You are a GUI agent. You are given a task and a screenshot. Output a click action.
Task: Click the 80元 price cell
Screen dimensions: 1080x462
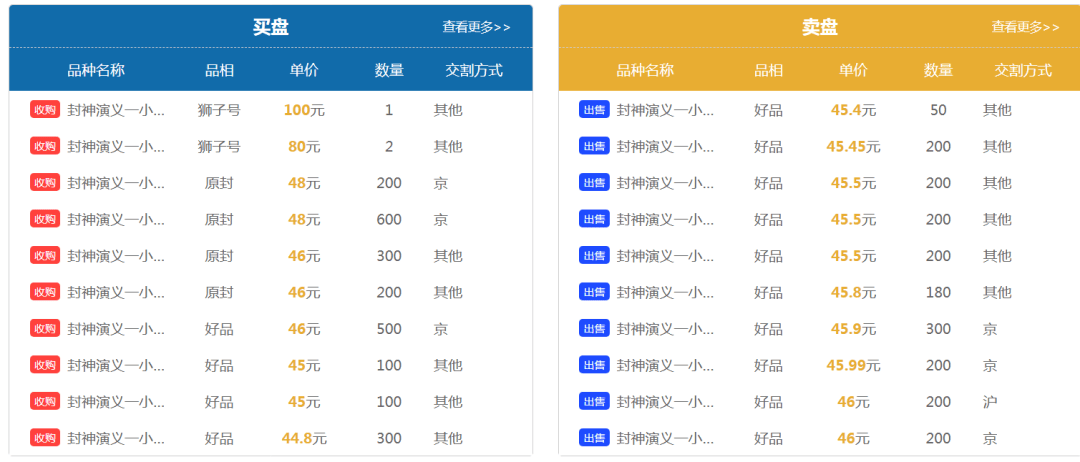click(304, 146)
